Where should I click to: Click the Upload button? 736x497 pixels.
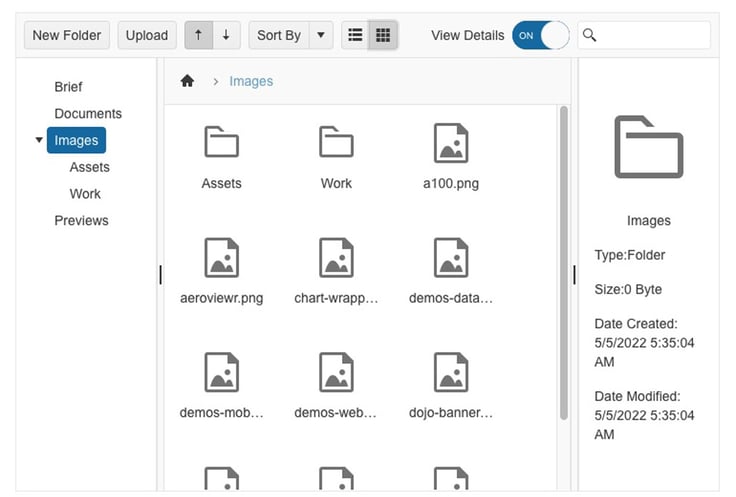147,35
